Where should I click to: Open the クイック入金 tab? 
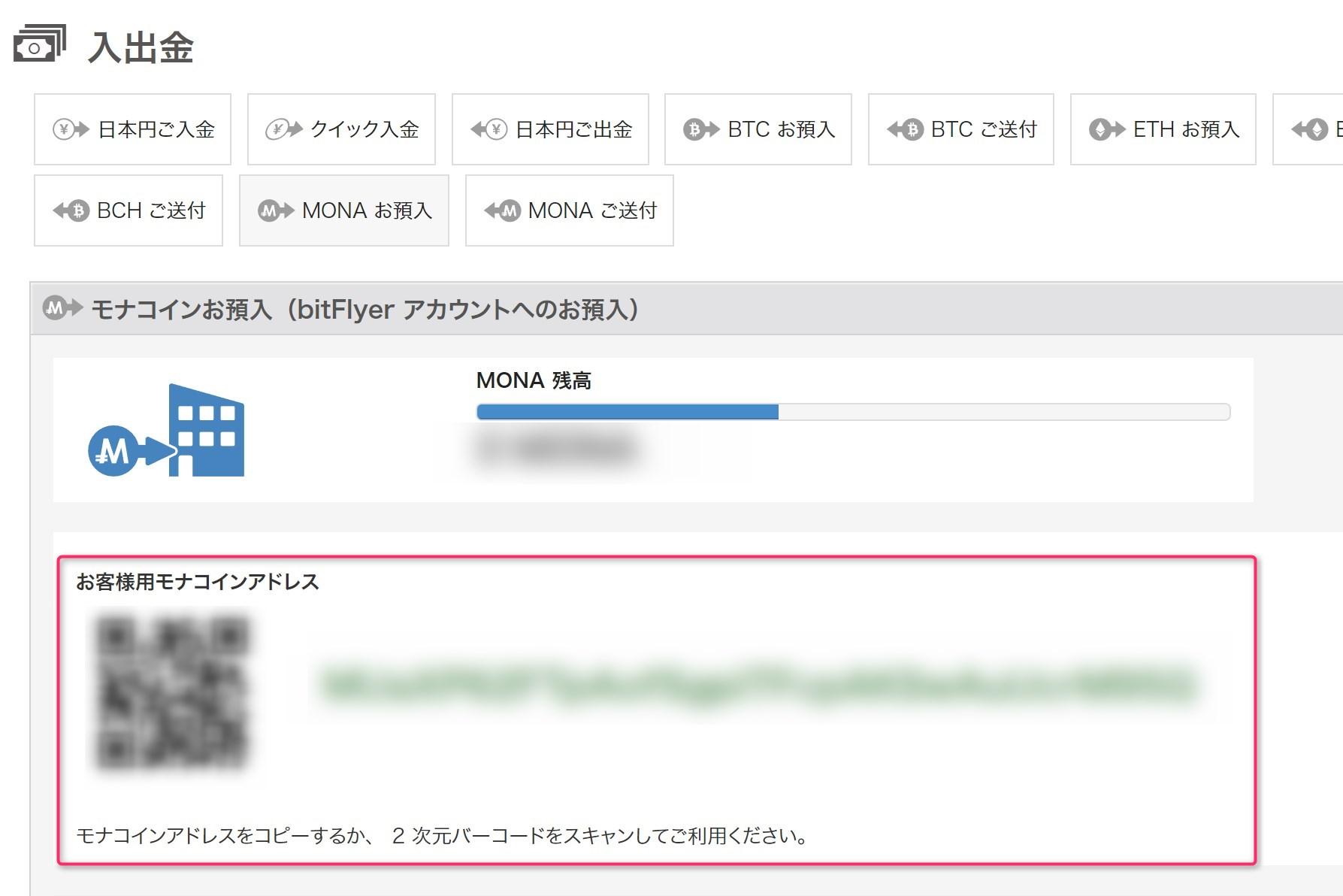click(341, 129)
